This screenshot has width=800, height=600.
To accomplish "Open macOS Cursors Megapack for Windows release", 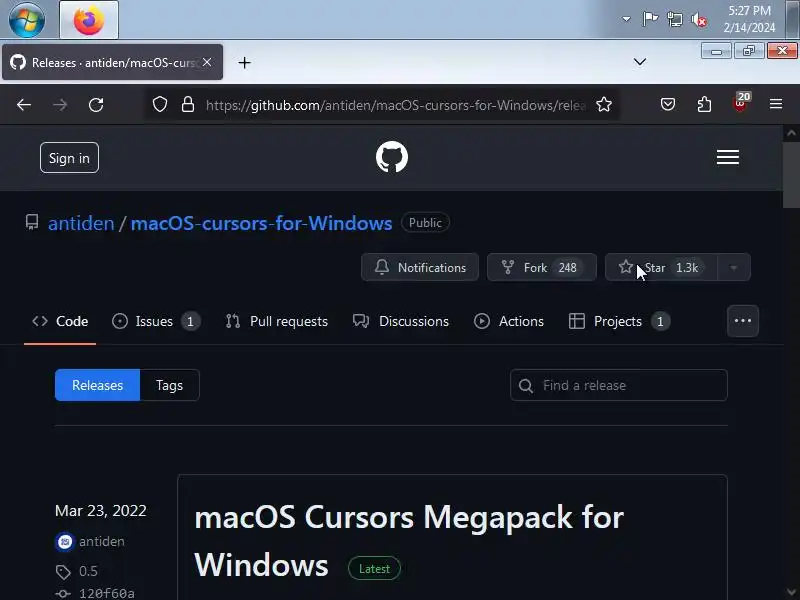I will pyautogui.click(x=409, y=541).
